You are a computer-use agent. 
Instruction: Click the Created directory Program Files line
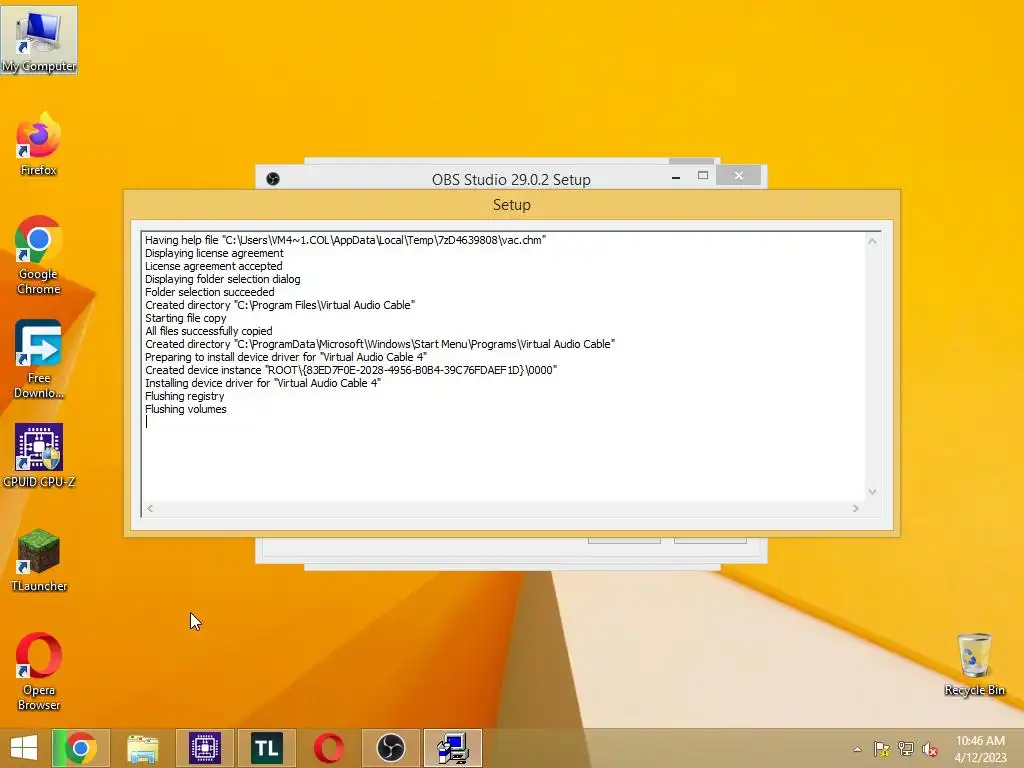[280, 306]
